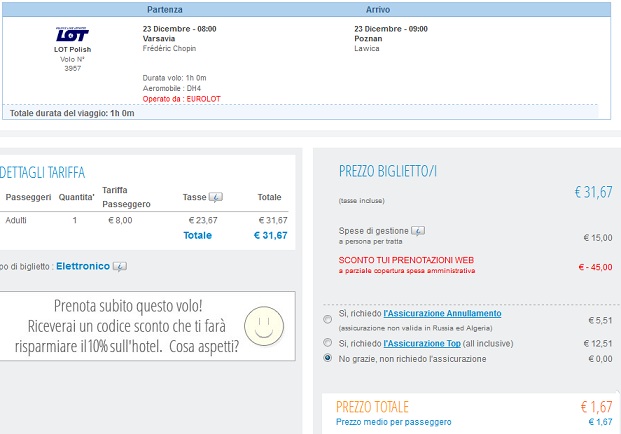Click the Elettronico ticket type text
Image resolution: width=621 pixels, height=434 pixels.
83,266
